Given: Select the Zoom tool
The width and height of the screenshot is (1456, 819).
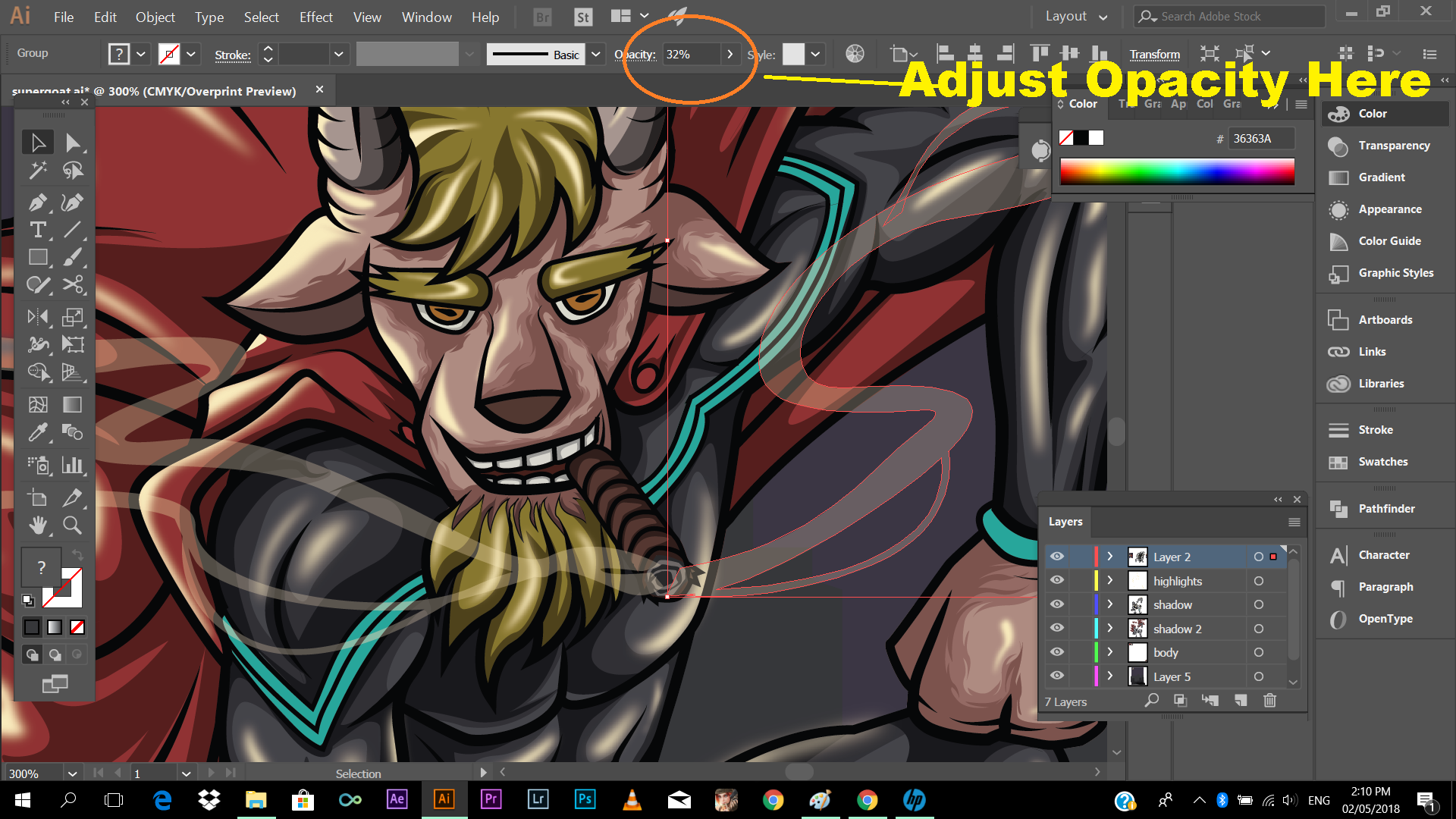Looking at the screenshot, I should coord(72,525).
